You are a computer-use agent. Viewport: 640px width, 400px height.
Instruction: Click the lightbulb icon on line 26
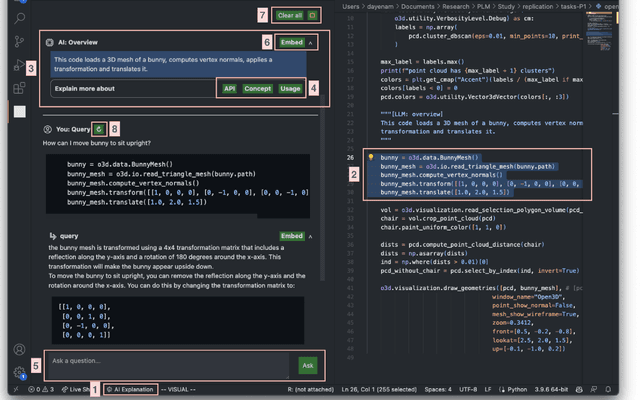tap(371, 157)
